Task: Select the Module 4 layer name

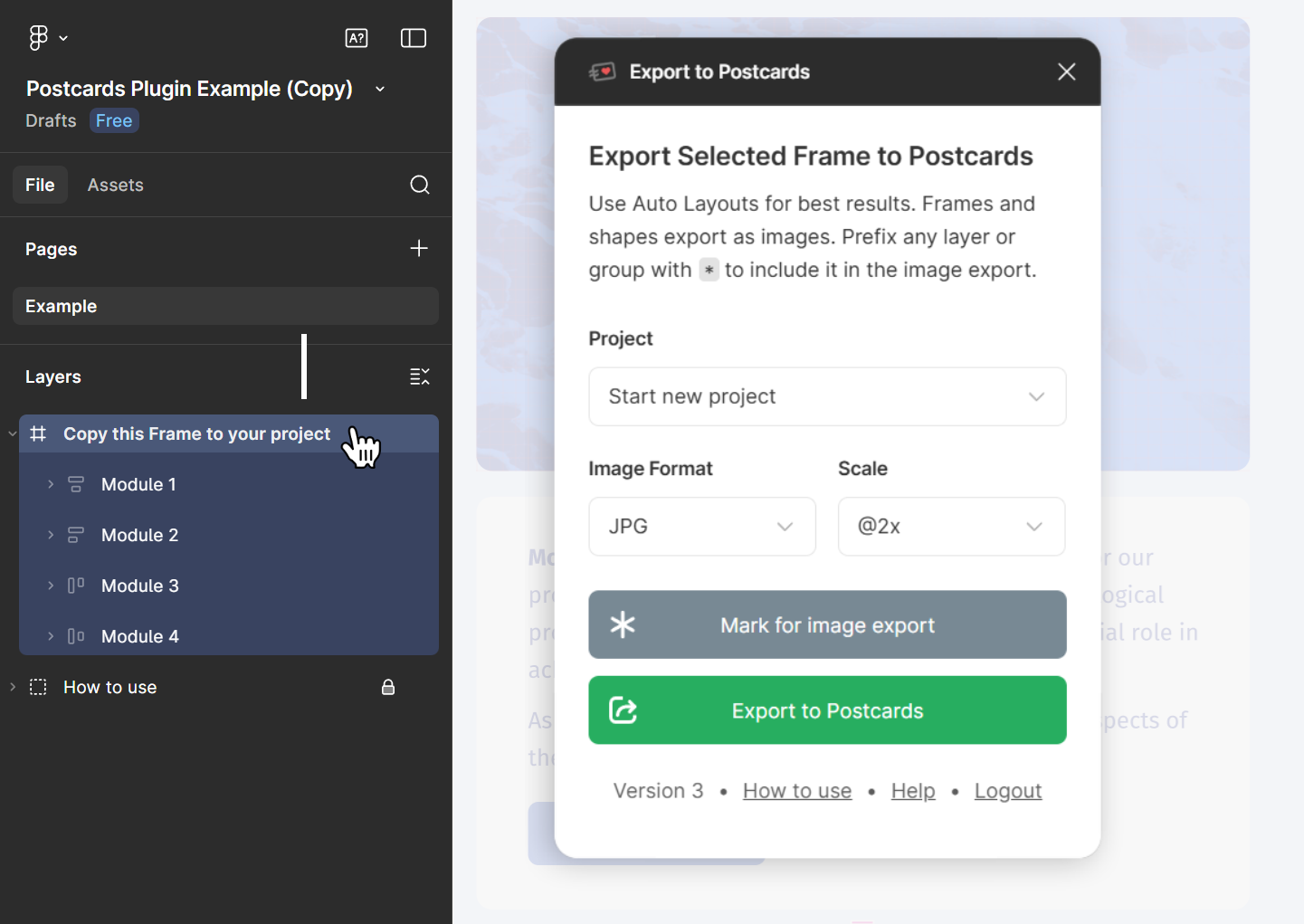Action: (x=140, y=636)
